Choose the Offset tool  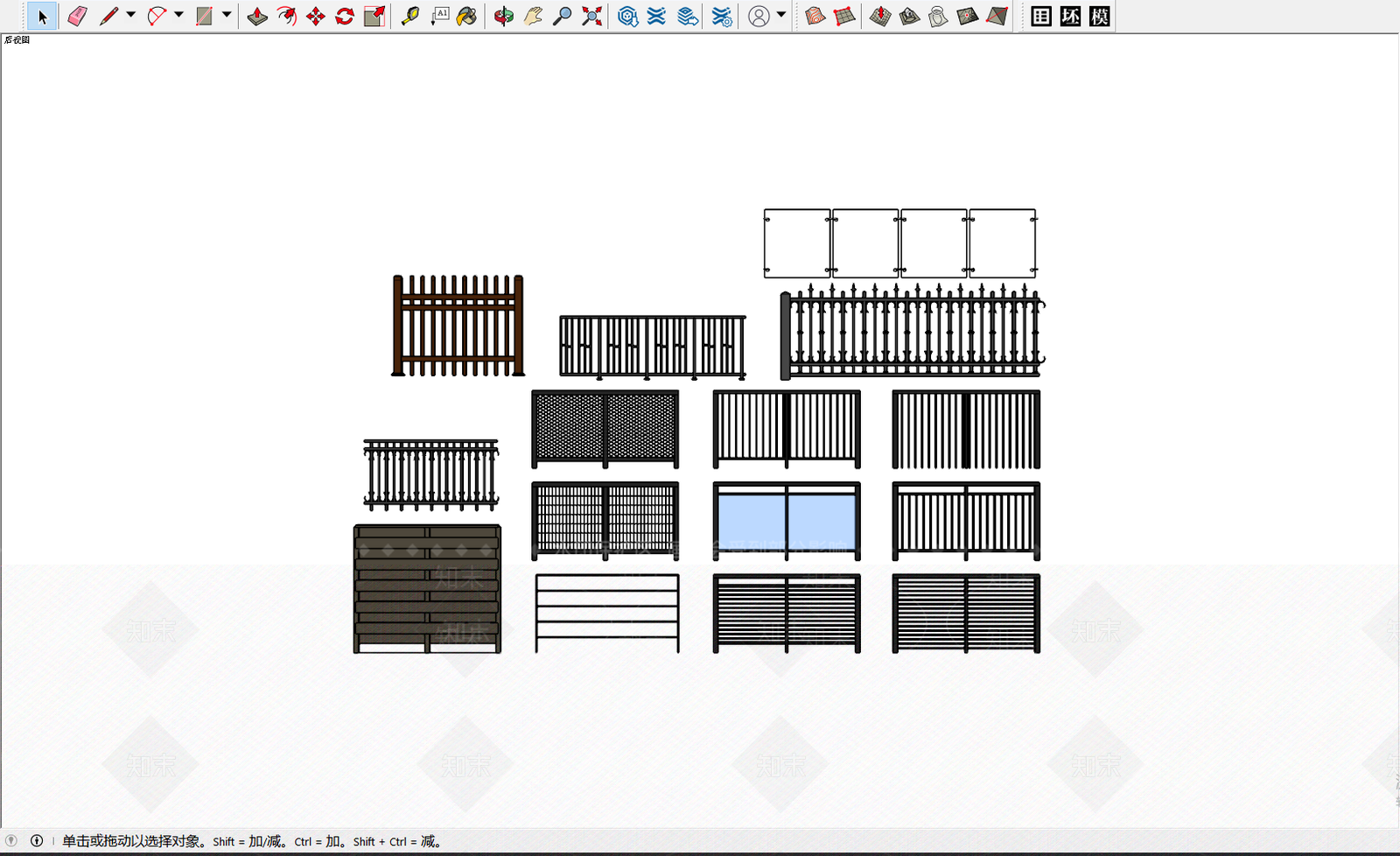point(286,16)
